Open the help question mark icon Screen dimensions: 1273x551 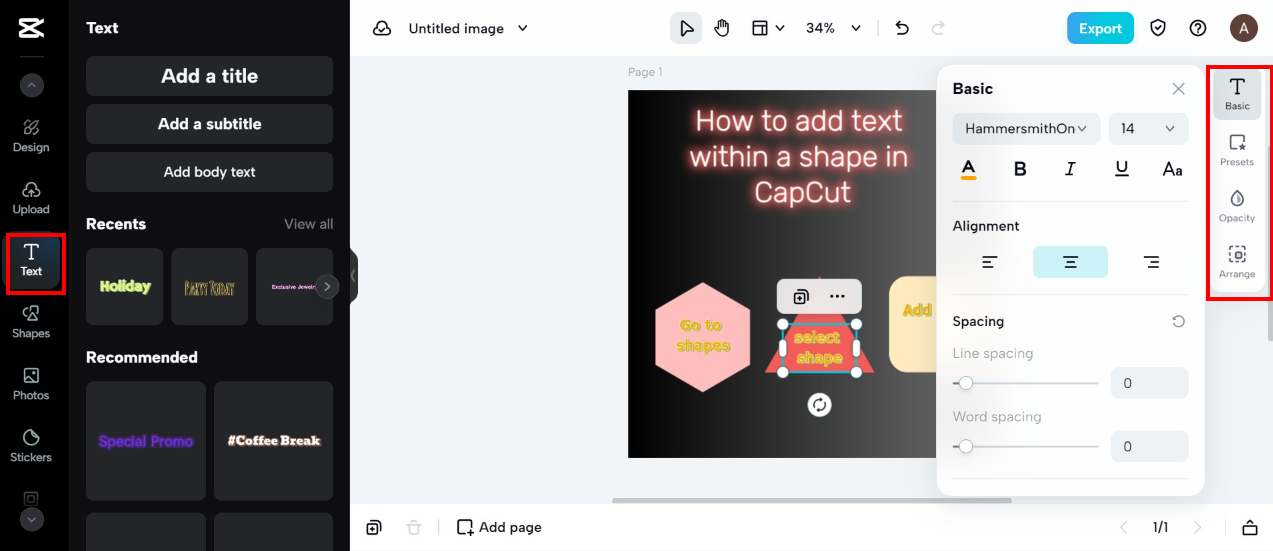click(x=1198, y=28)
